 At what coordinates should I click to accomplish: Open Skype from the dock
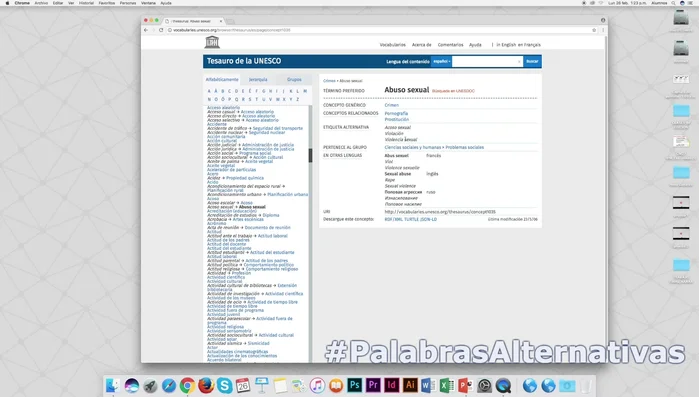[225, 385]
